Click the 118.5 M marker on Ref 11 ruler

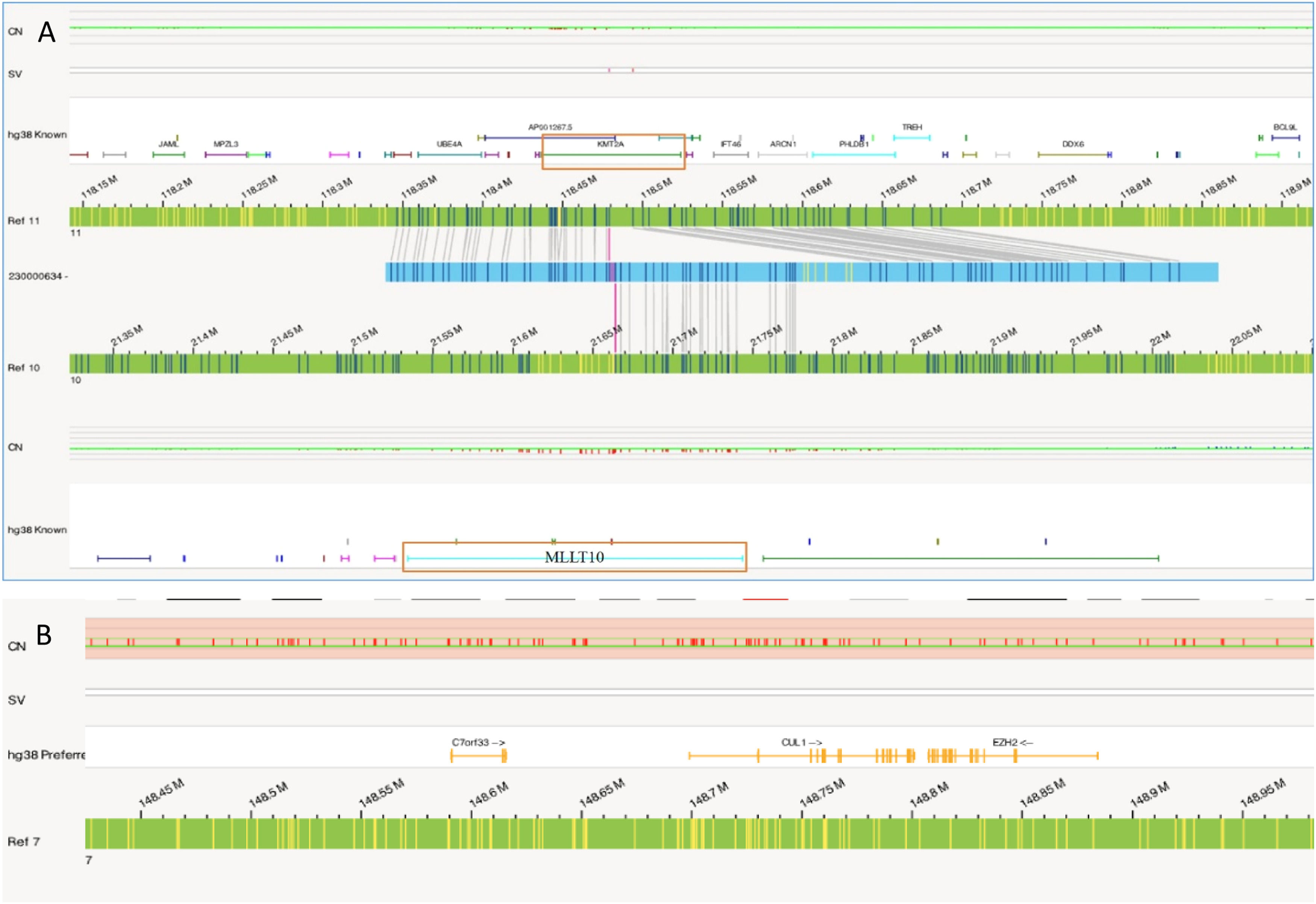655,188
